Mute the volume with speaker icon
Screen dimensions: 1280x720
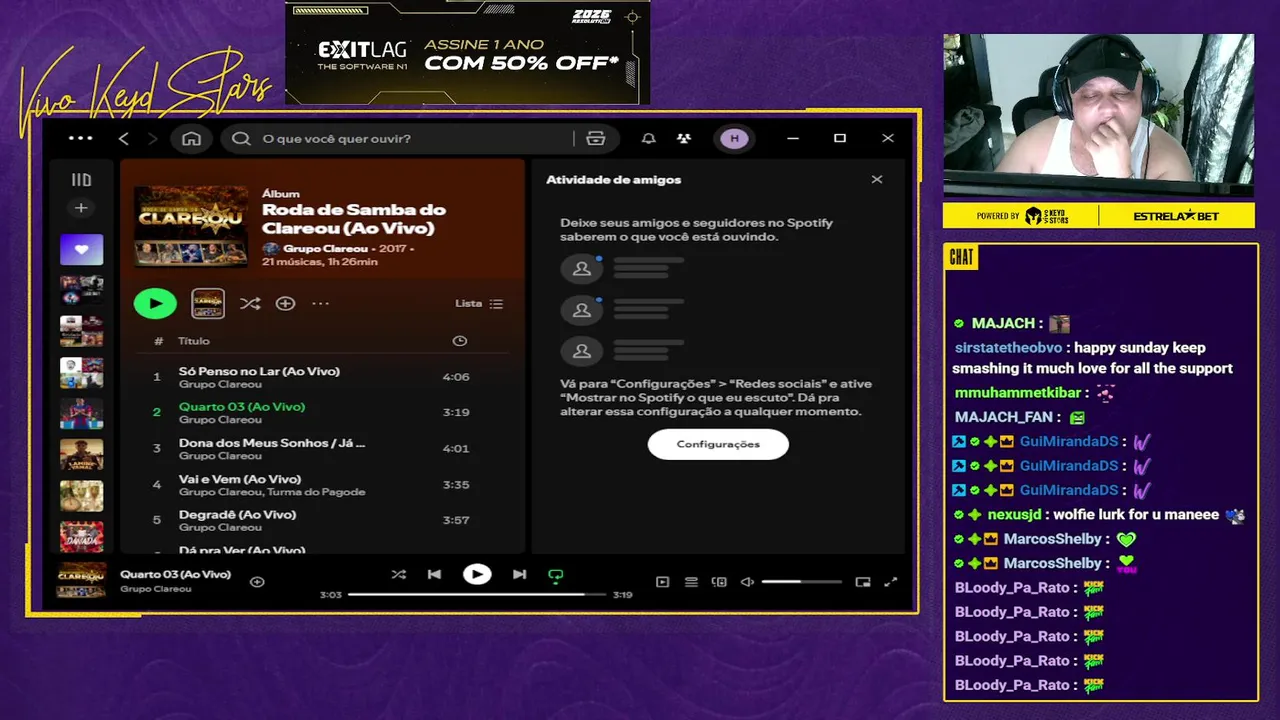click(747, 582)
